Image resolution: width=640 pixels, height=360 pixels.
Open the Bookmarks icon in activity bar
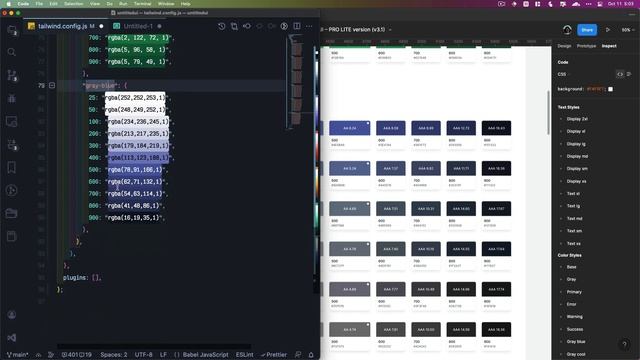tap(12, 167)
